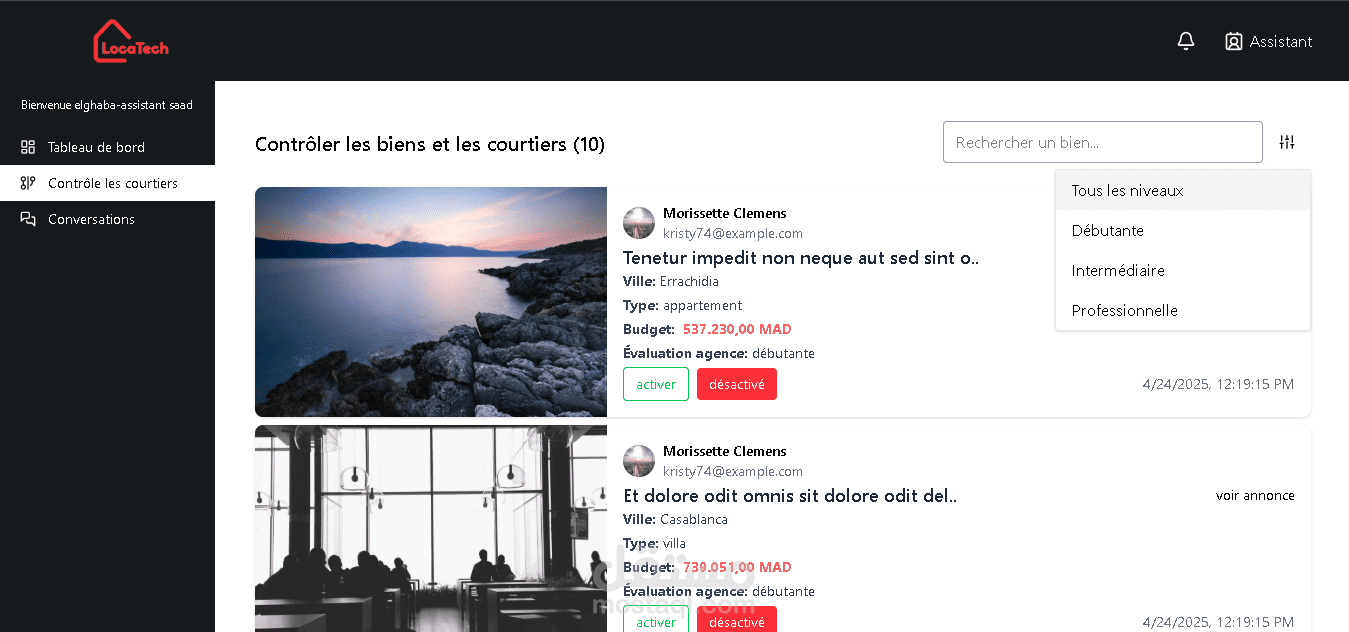Click Morissette Clemens avatar on villa listing

click(639, 461)
